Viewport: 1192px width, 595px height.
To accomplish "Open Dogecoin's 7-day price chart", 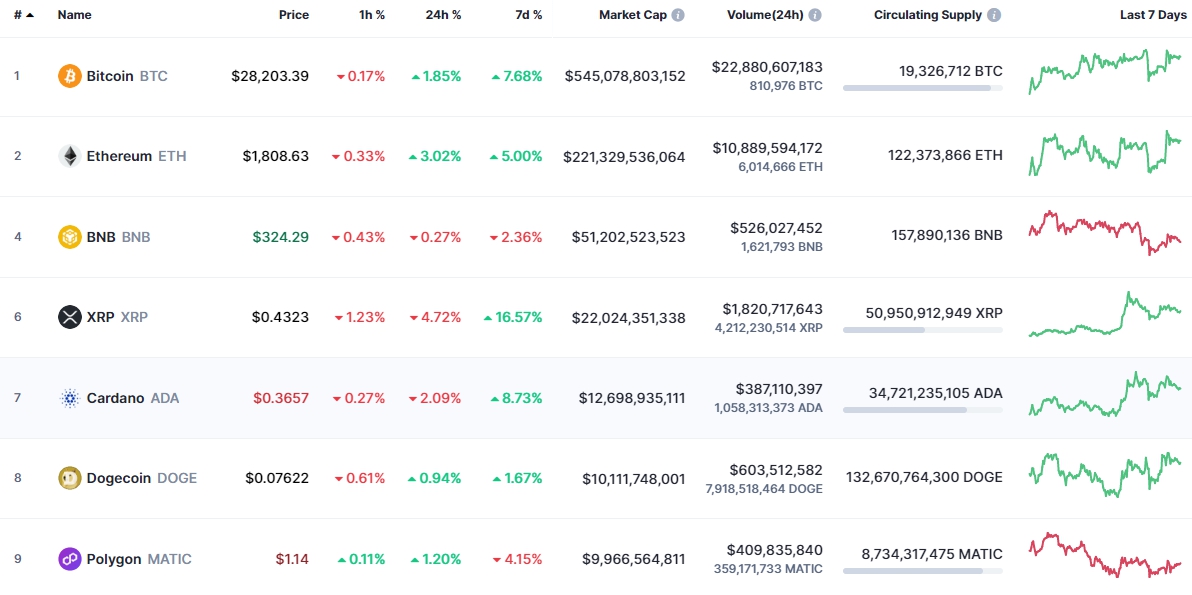I will (x=1105, y=474).
